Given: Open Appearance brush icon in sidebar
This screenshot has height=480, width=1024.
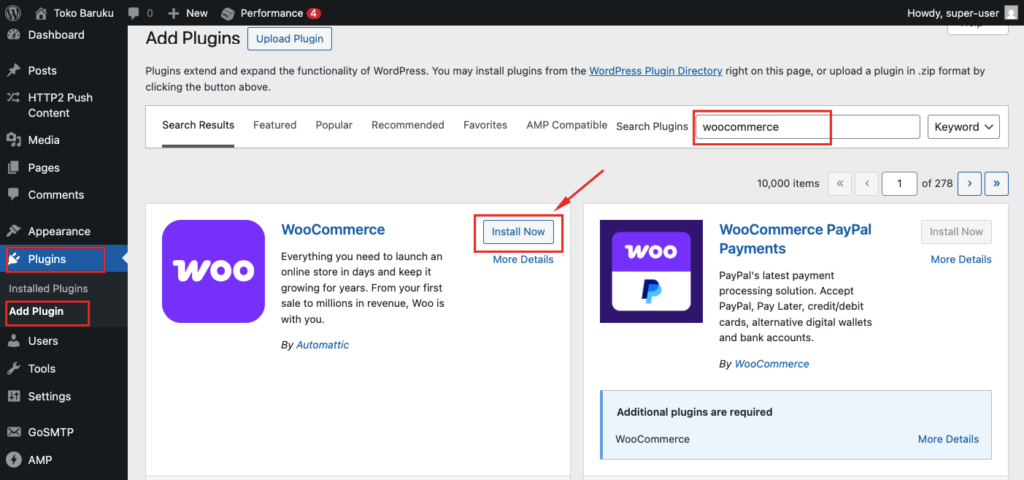Looking at the screenshot, I should click(13, 231).
